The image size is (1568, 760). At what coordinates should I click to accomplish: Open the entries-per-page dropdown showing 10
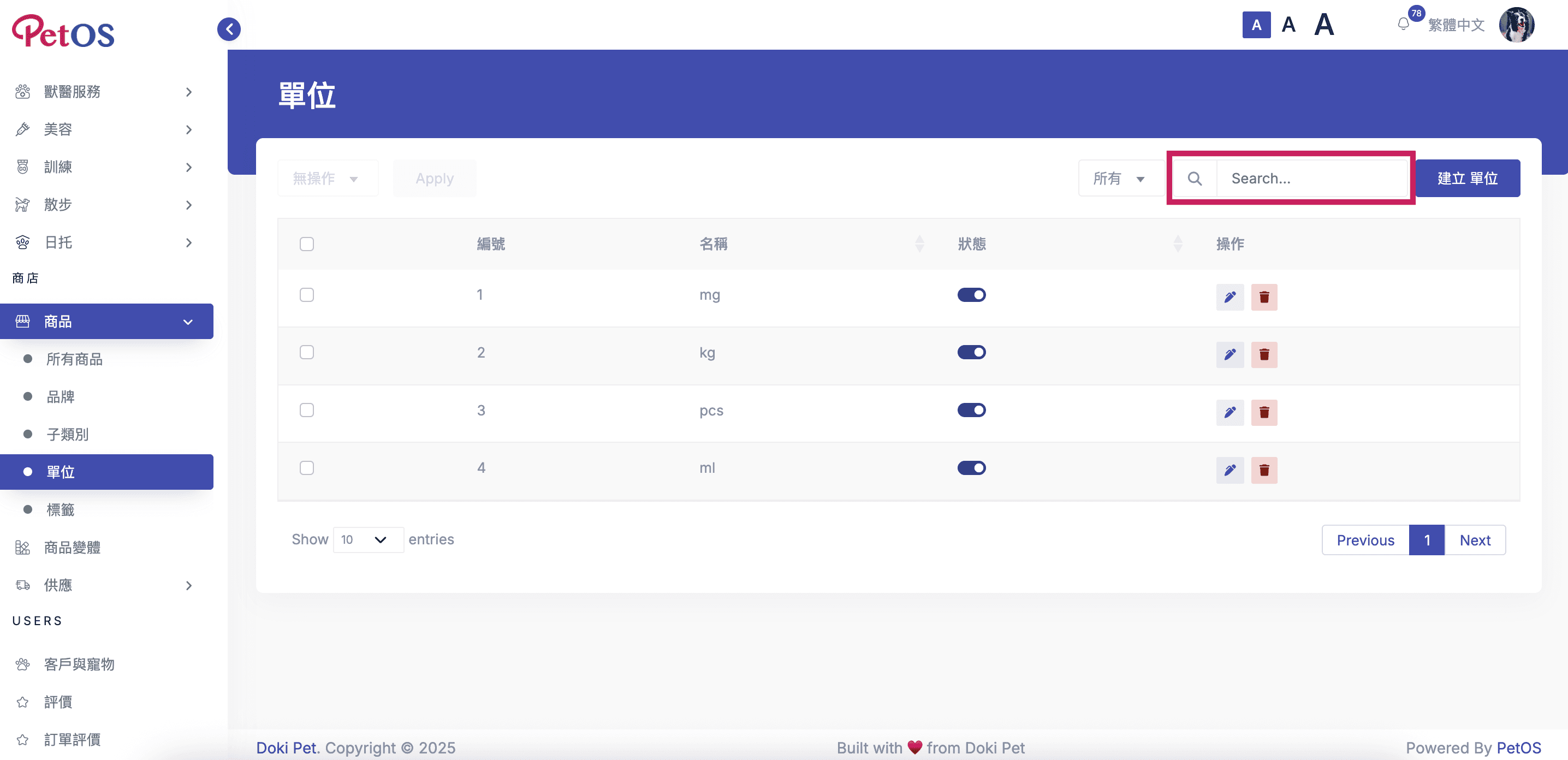pyautogui.click(x=369, y=540)
